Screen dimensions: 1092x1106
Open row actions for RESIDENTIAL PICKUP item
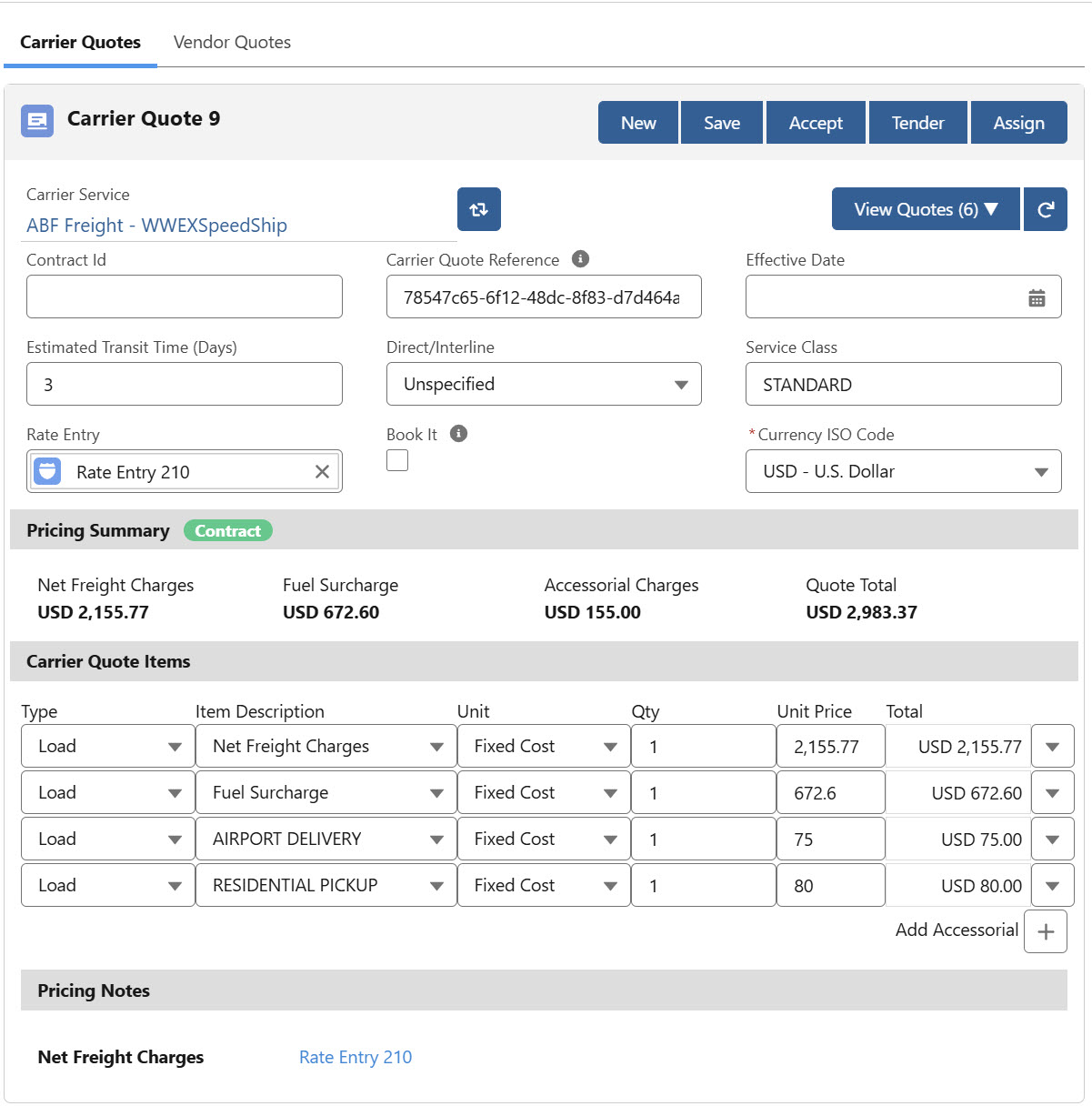(x=1053, y=886)
